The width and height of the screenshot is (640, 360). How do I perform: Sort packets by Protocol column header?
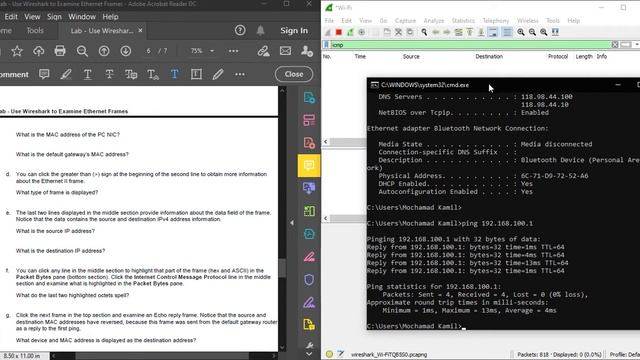coord(558,56)
